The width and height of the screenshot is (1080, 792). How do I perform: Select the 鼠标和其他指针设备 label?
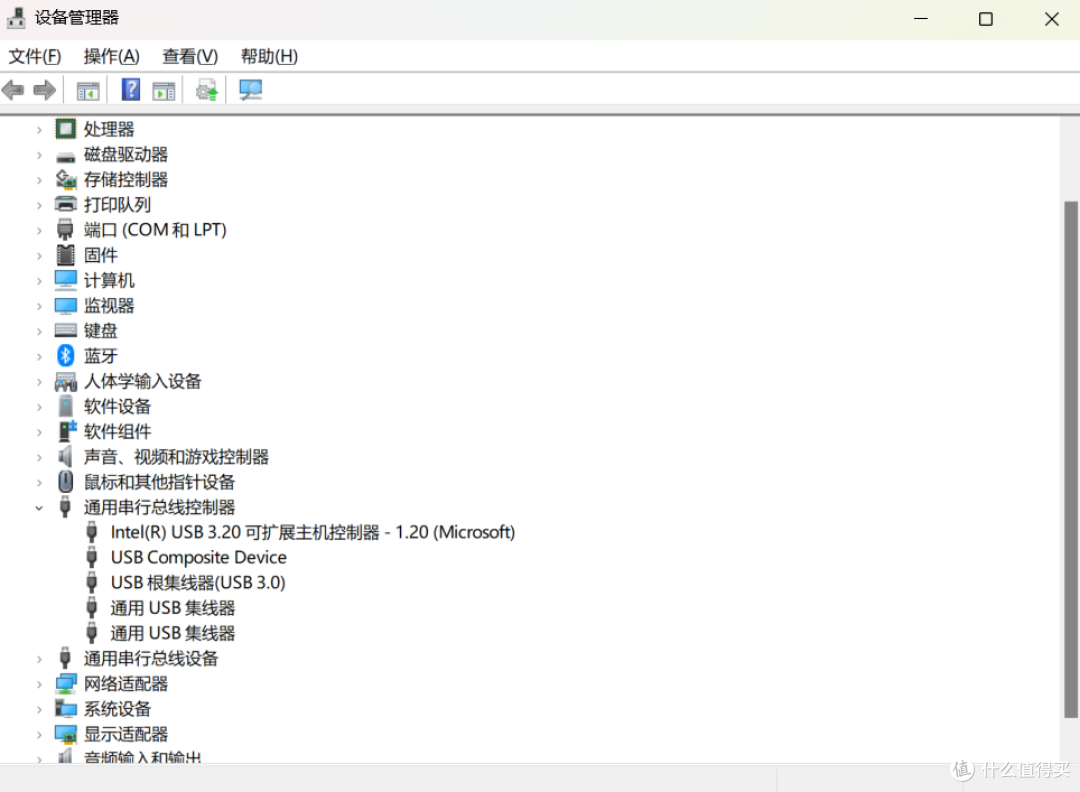coord(159,481)
